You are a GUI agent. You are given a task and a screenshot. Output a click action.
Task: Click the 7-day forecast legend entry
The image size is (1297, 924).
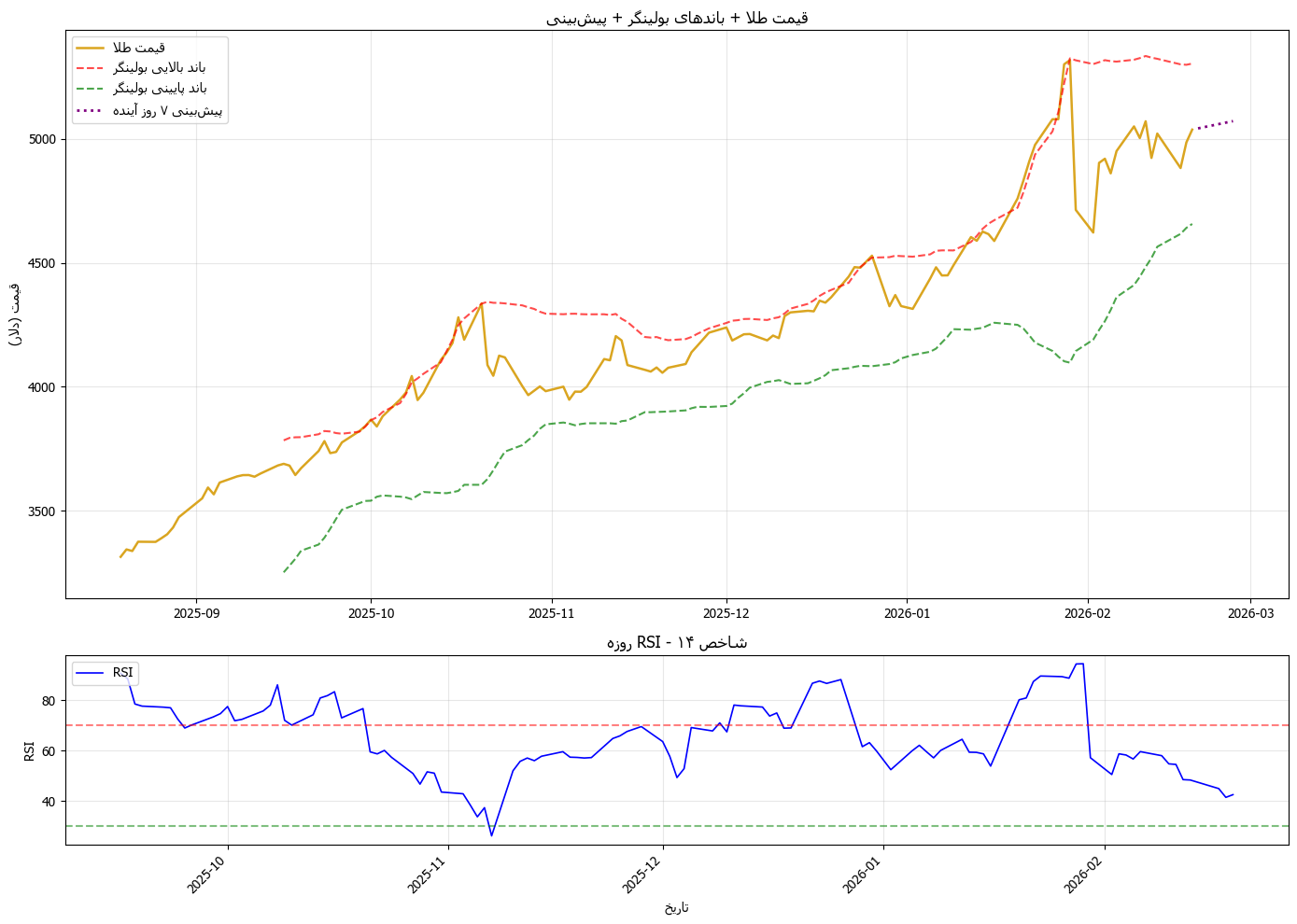[x=149, y=110]
